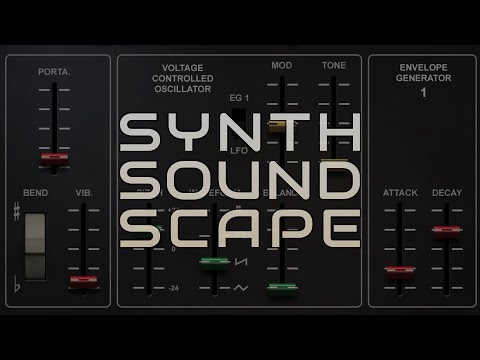
Task: Click the VIB. label
Action: (84, 193)
